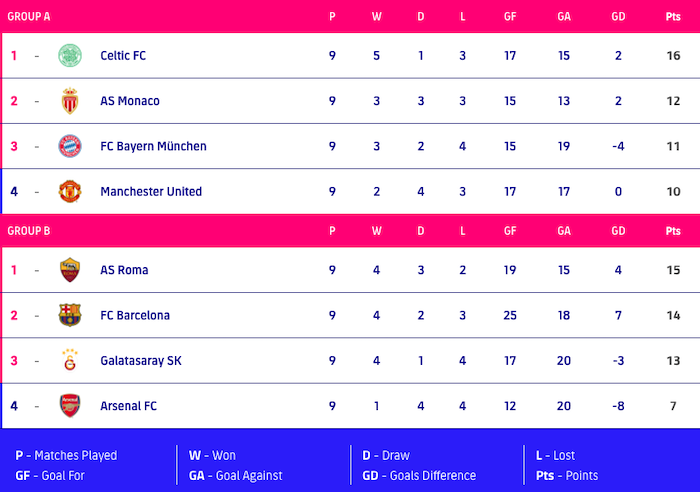This screenshot has width=700, height=492.
Task: Open the Manchester United team name
Action: 151,192
